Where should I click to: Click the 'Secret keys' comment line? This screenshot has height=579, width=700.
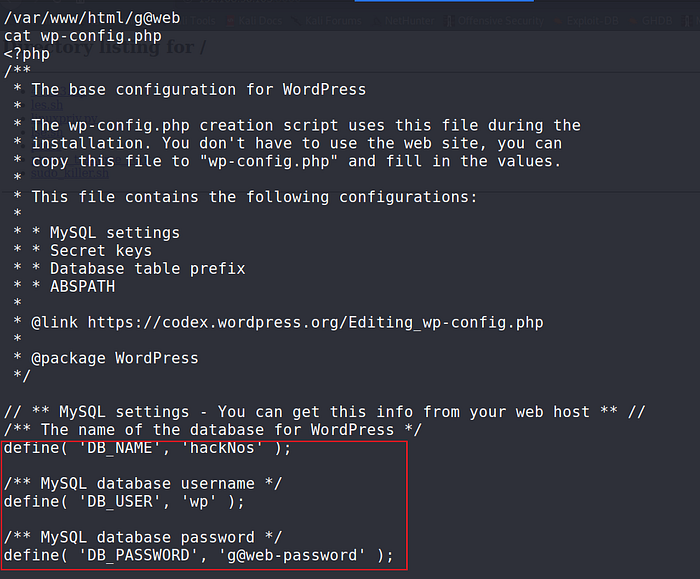click(100, 250)
